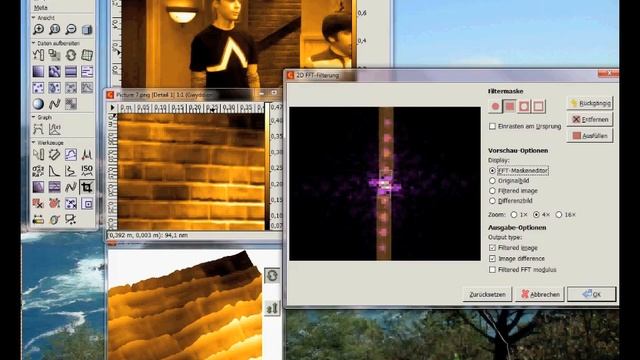Click the zoom 1:1 magnifier icon
Image resolution: width=640 pixels, height=360 pixels.
[x=54, y=29]
